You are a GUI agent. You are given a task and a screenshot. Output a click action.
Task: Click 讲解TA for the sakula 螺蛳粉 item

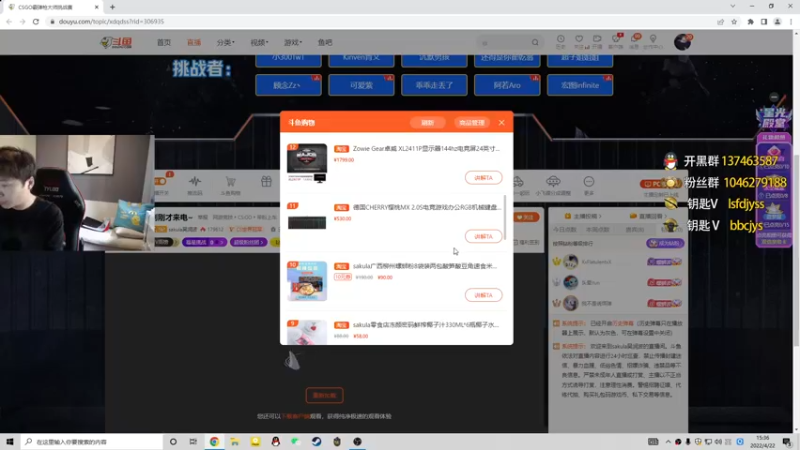pyautogui.click(x=483, y=295)
